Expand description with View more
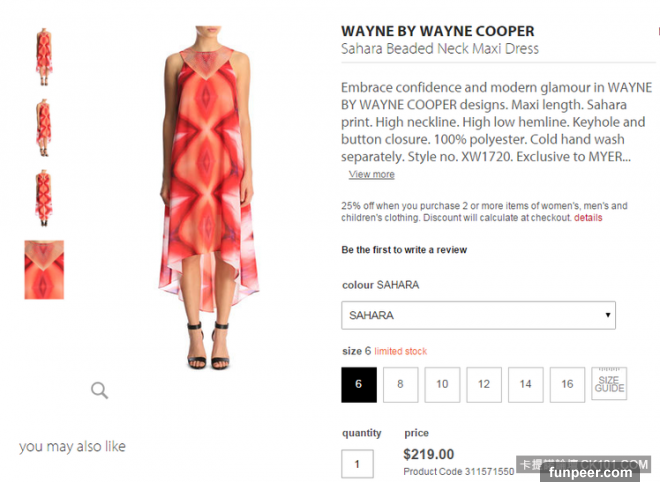Viewport: 660px width, 482px height. tap(371, 175)
